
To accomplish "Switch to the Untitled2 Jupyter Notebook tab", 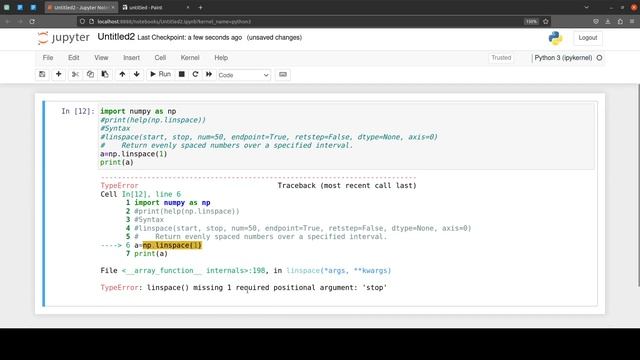I will (x=81, y=7).
